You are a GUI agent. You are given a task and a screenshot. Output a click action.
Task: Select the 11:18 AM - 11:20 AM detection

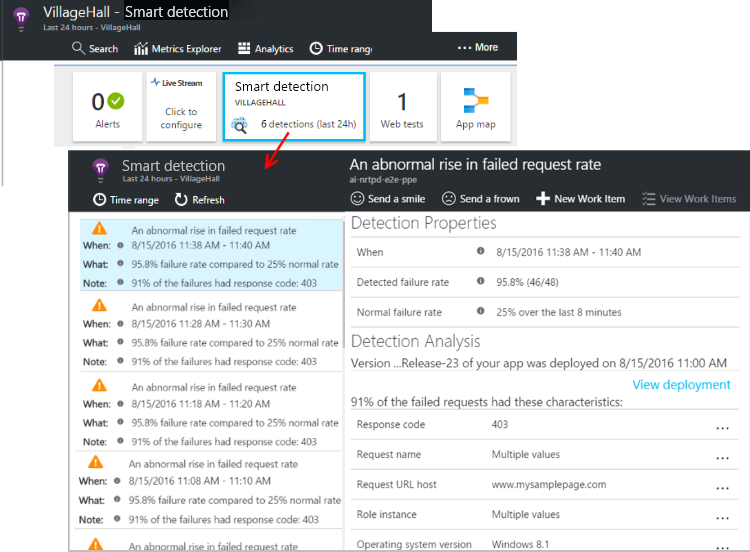pyautogui.click(x=211, y=413)
